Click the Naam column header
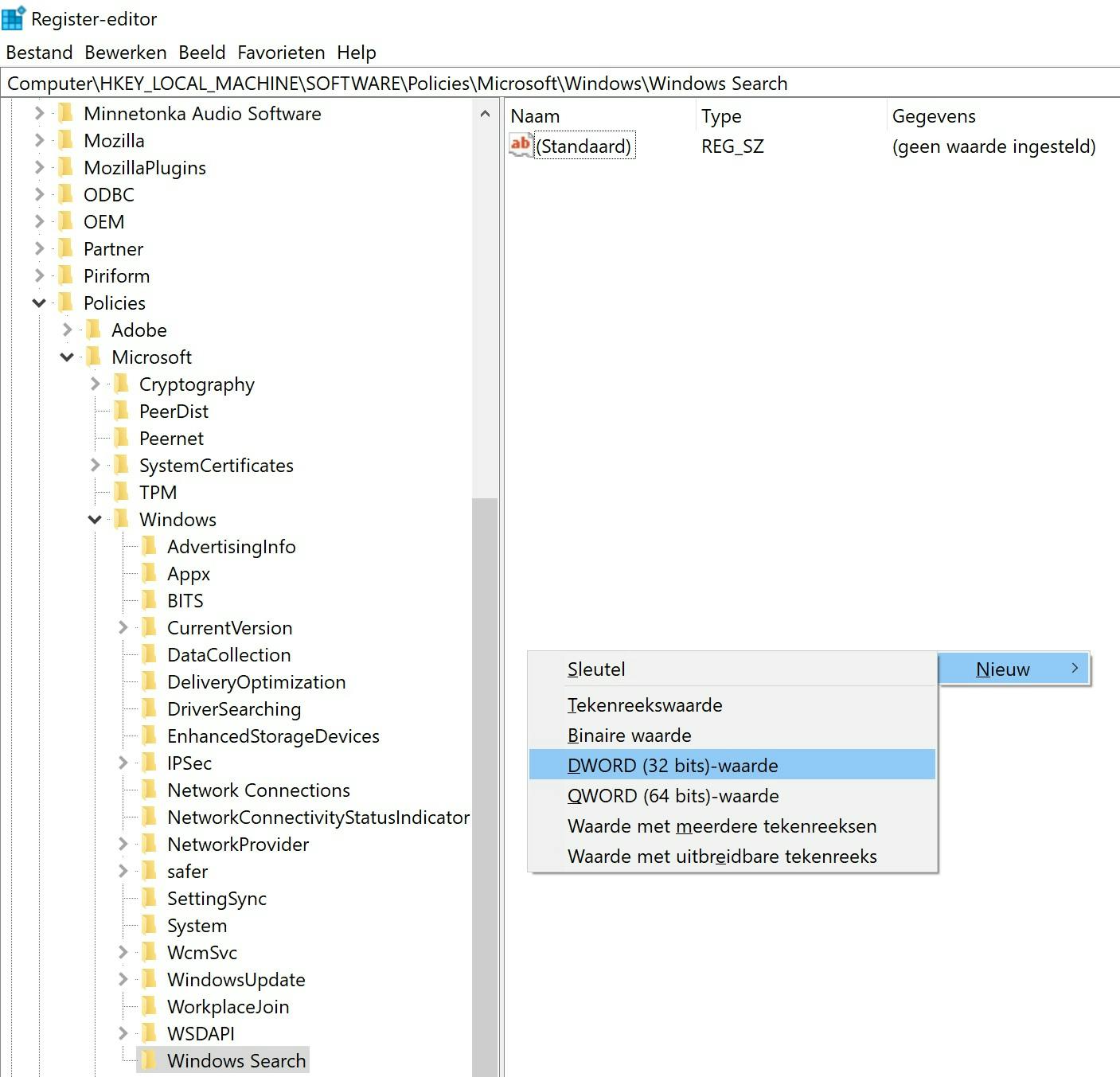The width and height of the screenshot is (1120, 1077). 600,116
